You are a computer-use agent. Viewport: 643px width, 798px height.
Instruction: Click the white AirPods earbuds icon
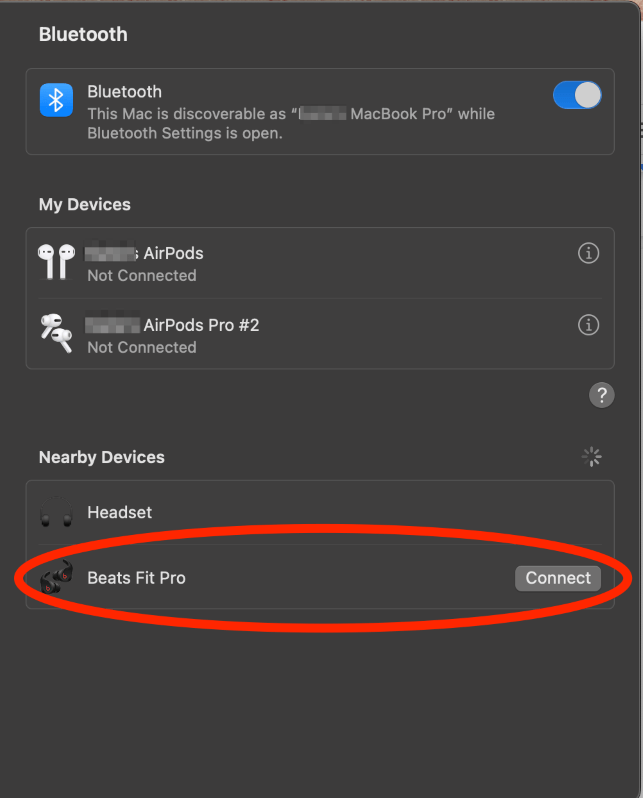click(57, 262)
